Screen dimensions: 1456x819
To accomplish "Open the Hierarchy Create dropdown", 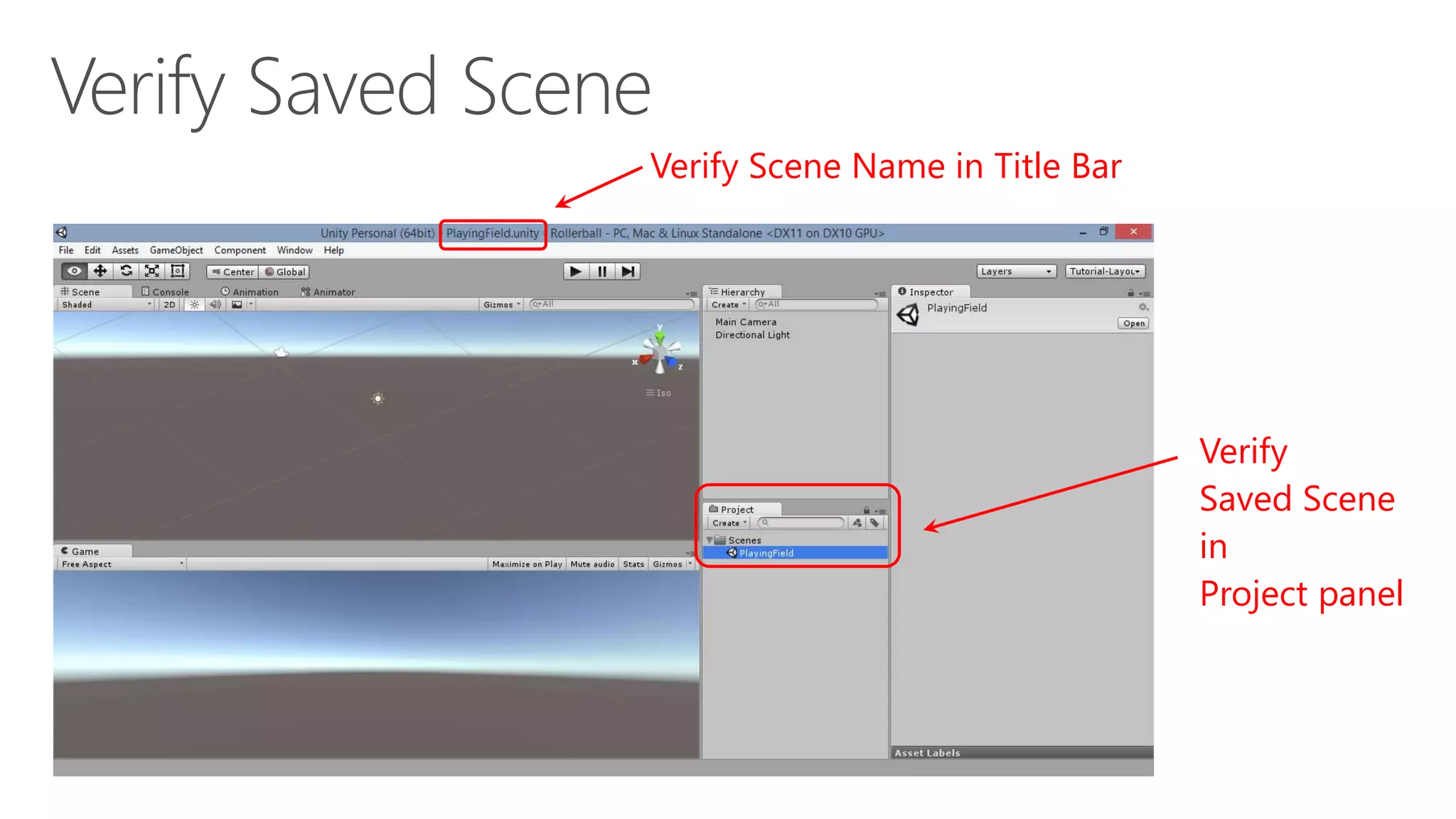I will 728,304.
